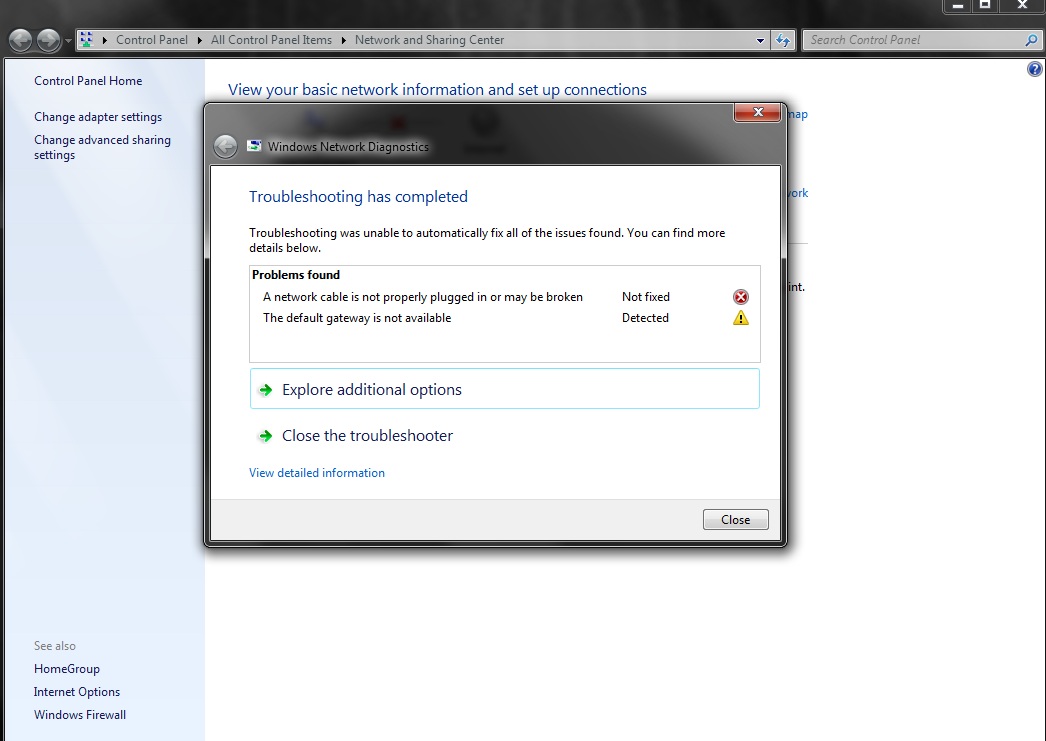
Task: Open the address bar history dropdown
Action: click(760, 41)
